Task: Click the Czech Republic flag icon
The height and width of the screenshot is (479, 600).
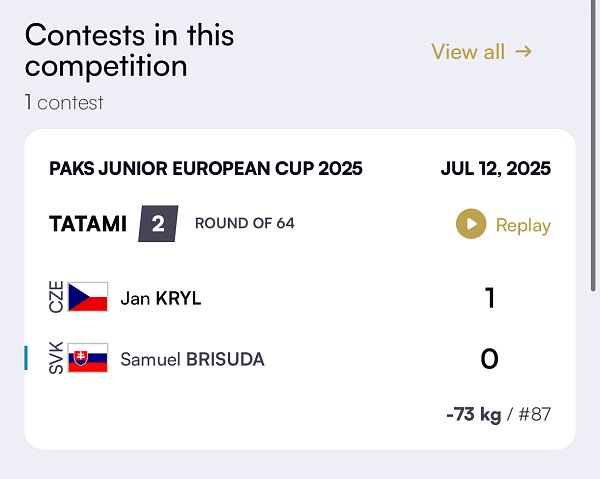Action: 88,297
